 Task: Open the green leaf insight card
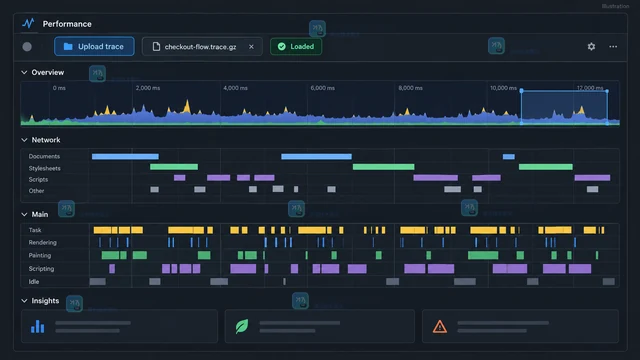click(320, 326)
